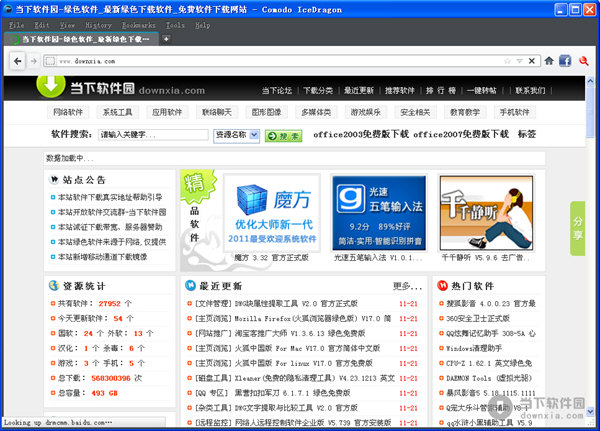Open the History menu
The width and height of the screenshot is (600, 431).
coord(98,23)
